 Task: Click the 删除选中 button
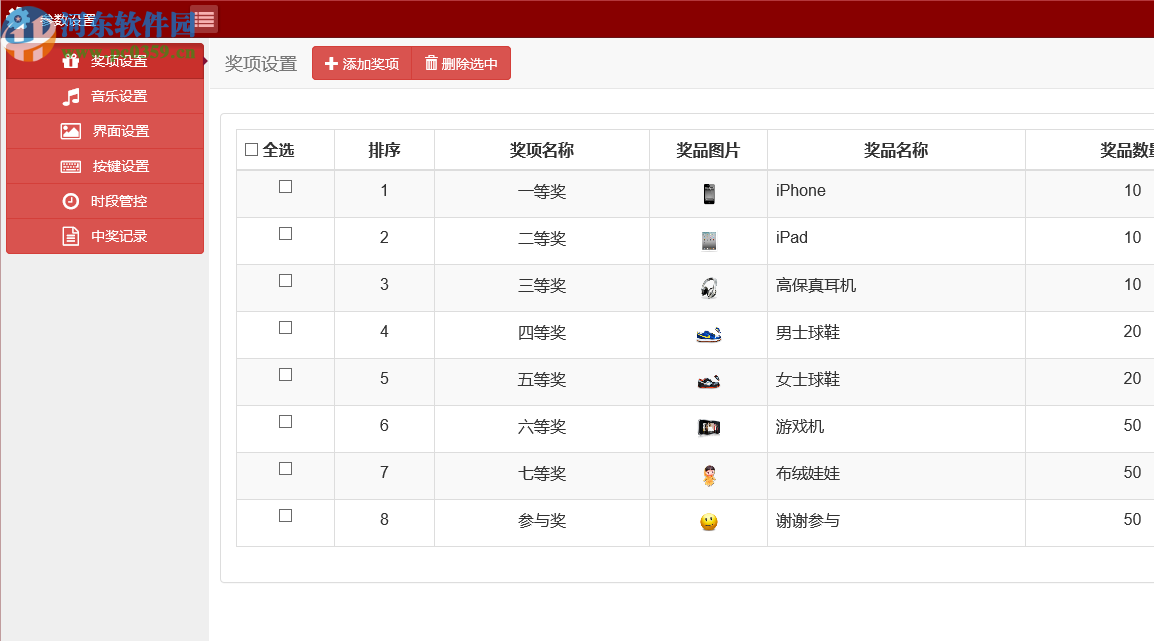coord(461,63)
